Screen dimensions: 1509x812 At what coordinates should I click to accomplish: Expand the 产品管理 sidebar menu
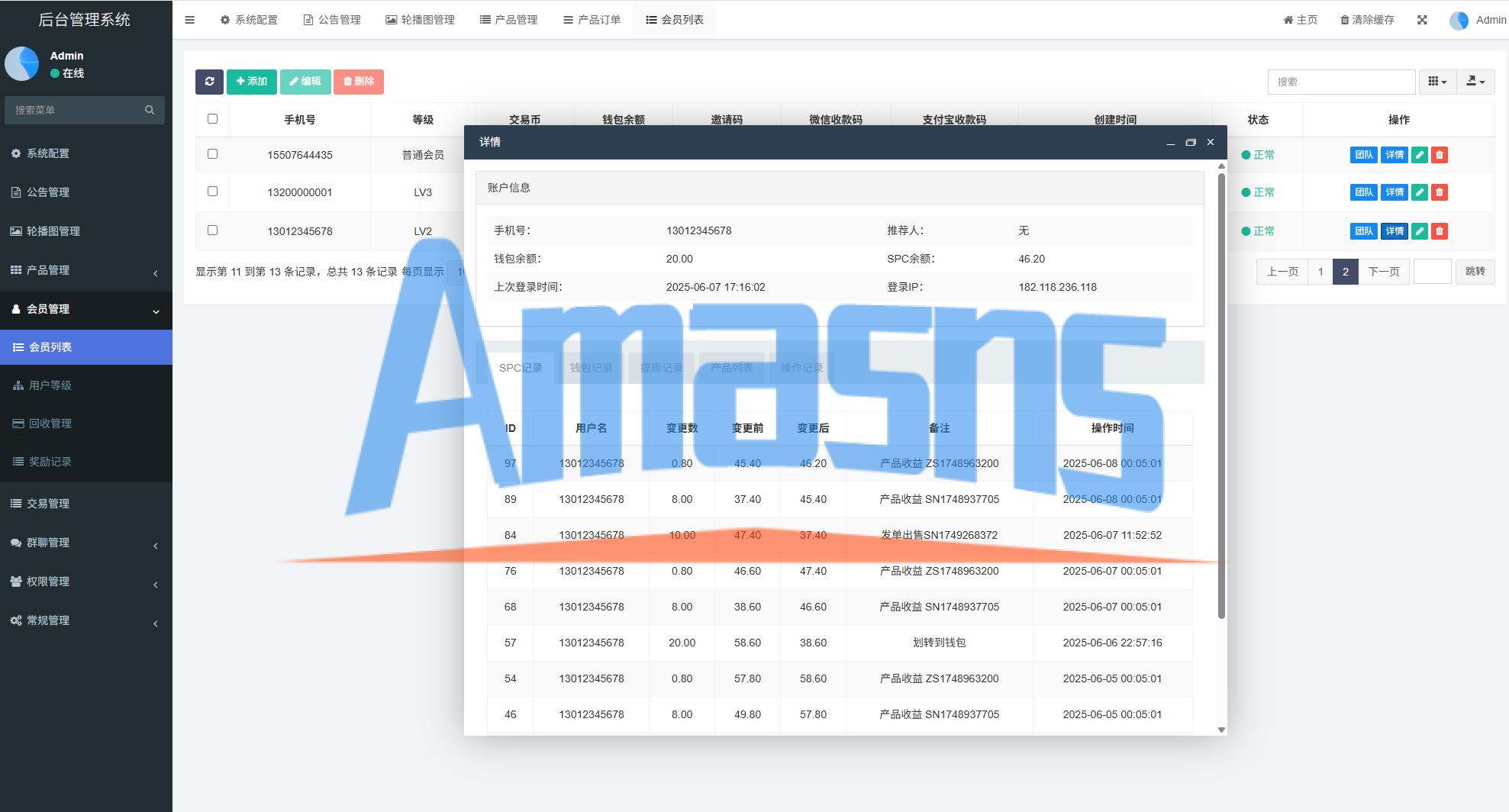coord(85,270)
